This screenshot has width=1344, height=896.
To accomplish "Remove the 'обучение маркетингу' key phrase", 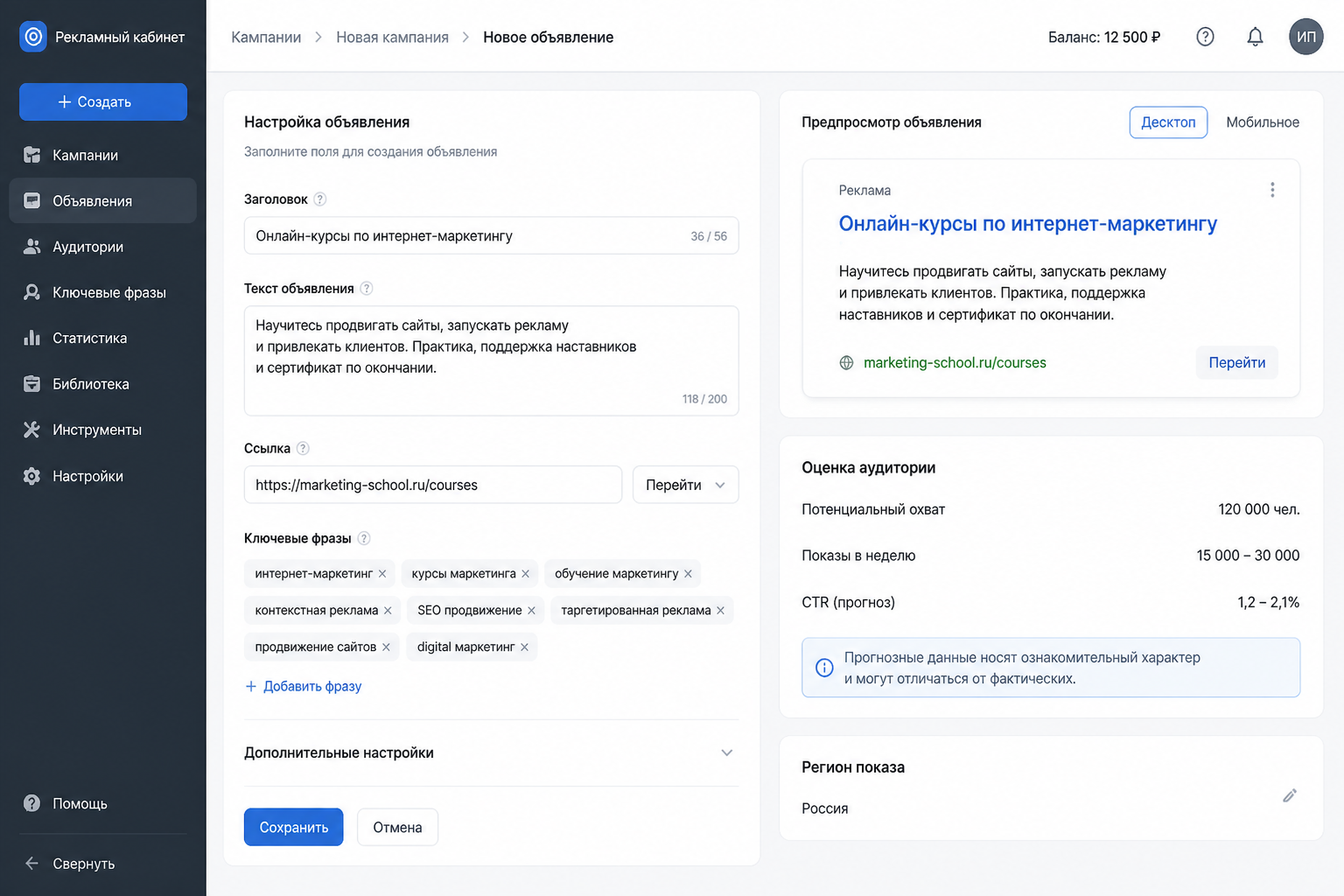I will pyautogui.click(x=688, y=574).
